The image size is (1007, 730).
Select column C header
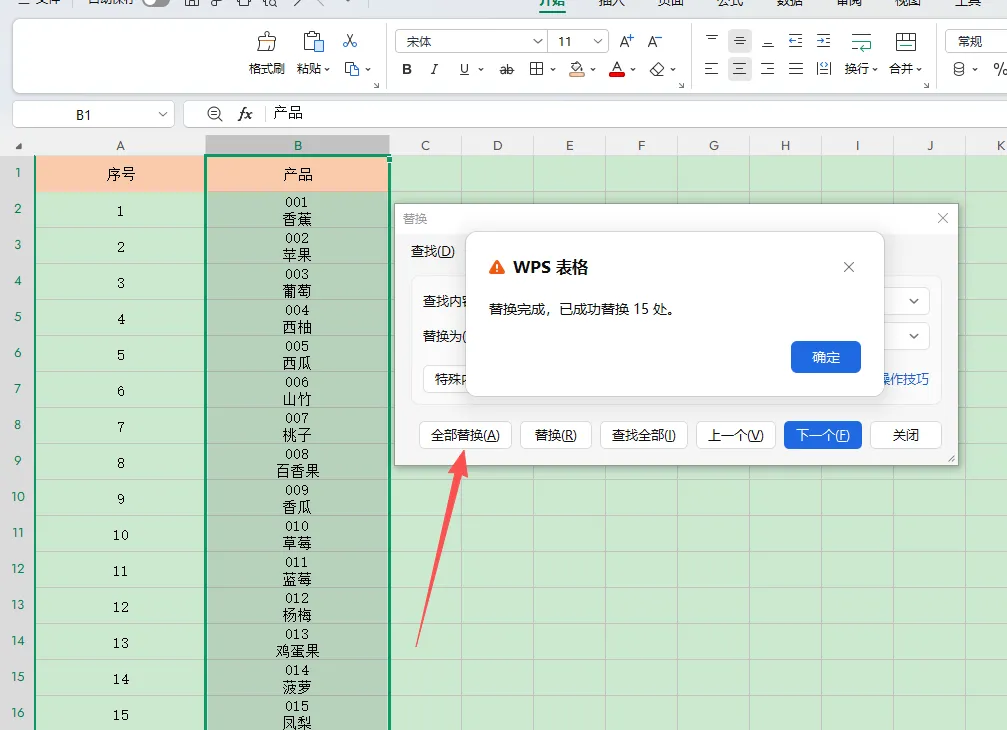(x=425, y=146)
